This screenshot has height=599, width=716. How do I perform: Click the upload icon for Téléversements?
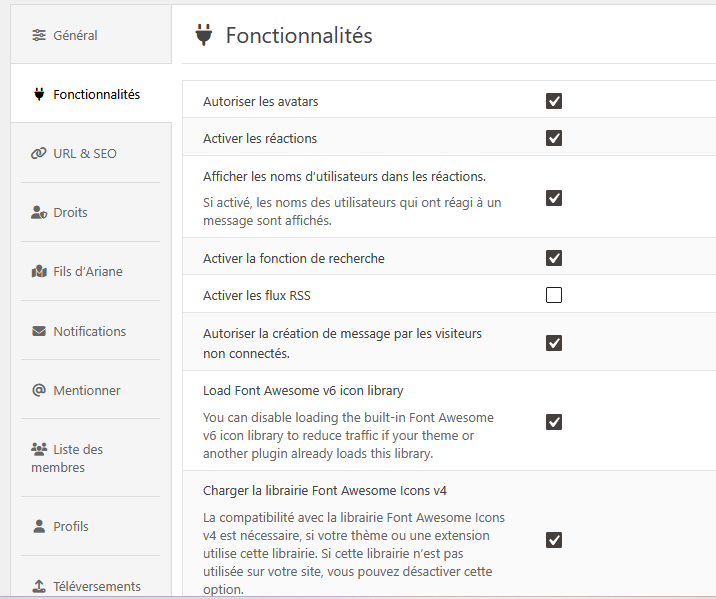(x=39, y=586)
